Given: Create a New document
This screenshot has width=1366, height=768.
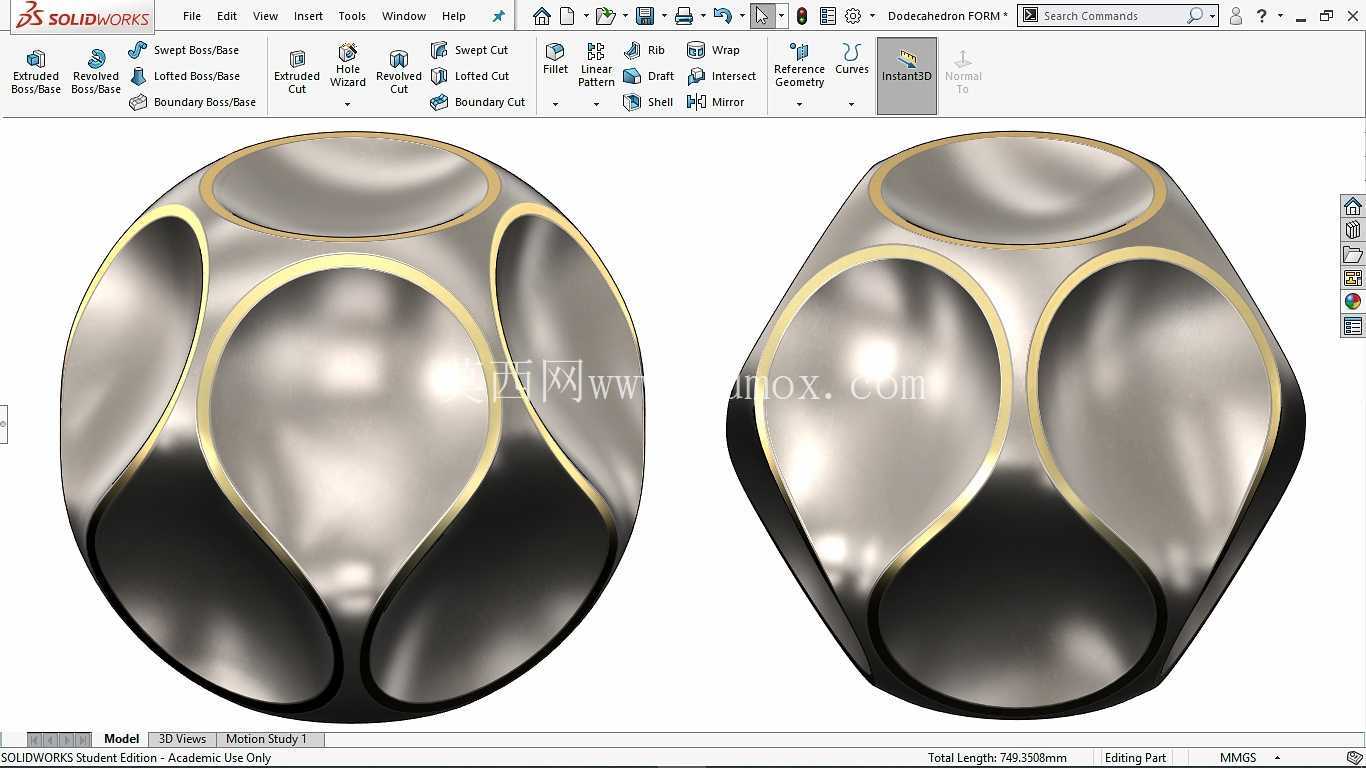Looking at the screenshot, I should (x=567, y=16).
